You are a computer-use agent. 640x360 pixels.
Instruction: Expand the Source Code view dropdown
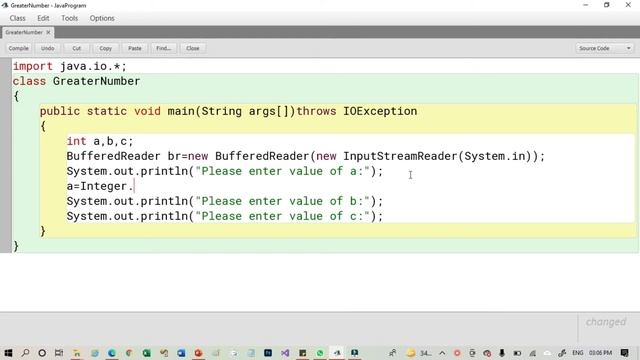point(604,48)
